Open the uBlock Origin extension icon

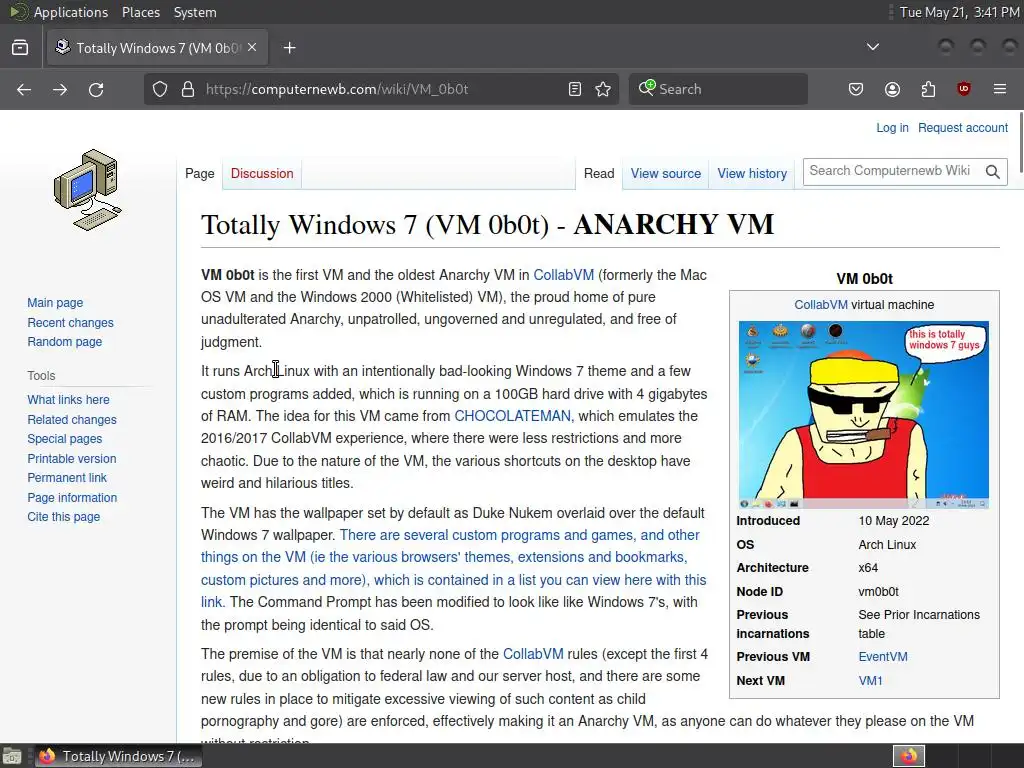(964, 89)
